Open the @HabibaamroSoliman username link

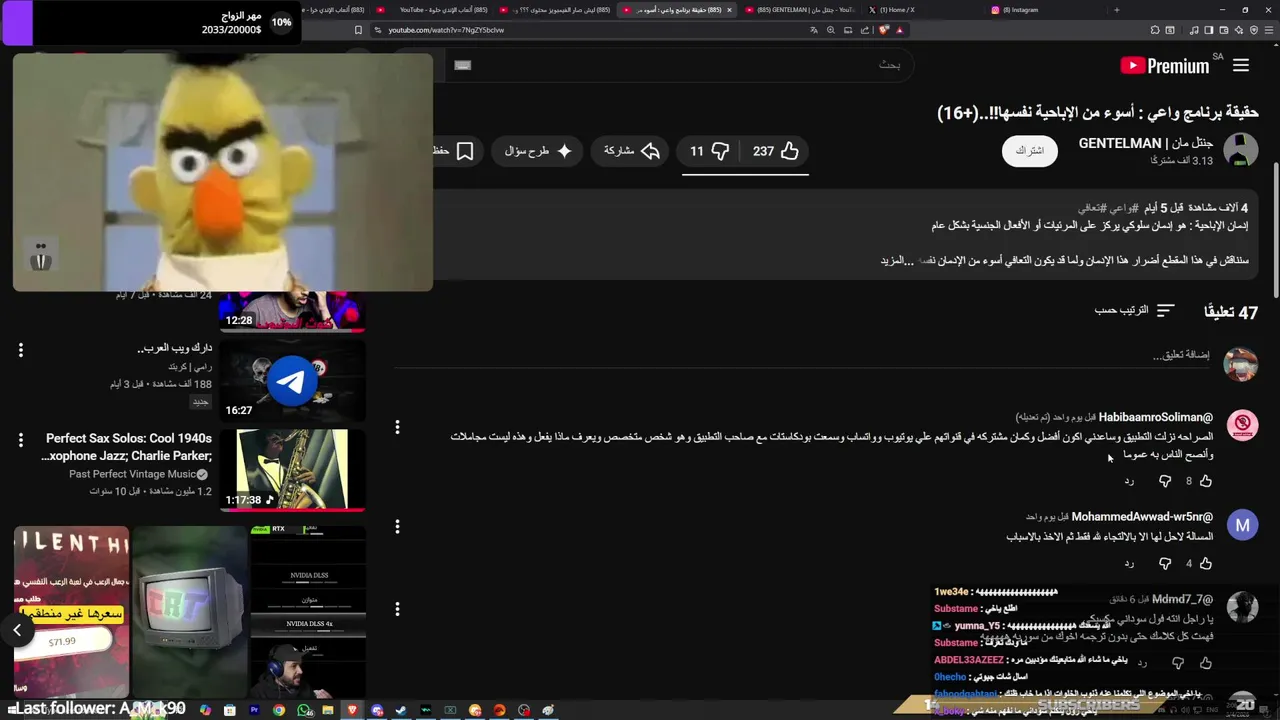[x=1155, y=417]
